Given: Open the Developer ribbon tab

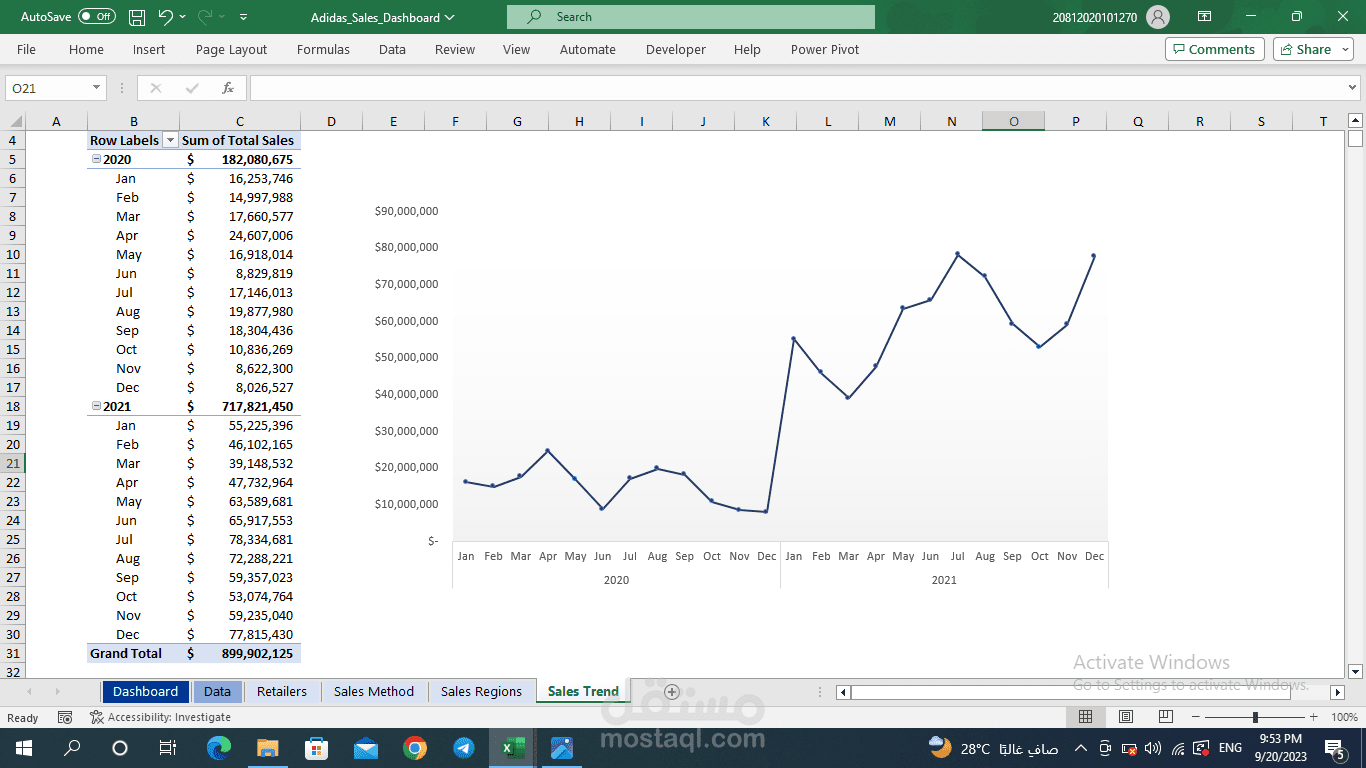Looking at the screenshot, I should pyautogui.click(x=675, y=49).
